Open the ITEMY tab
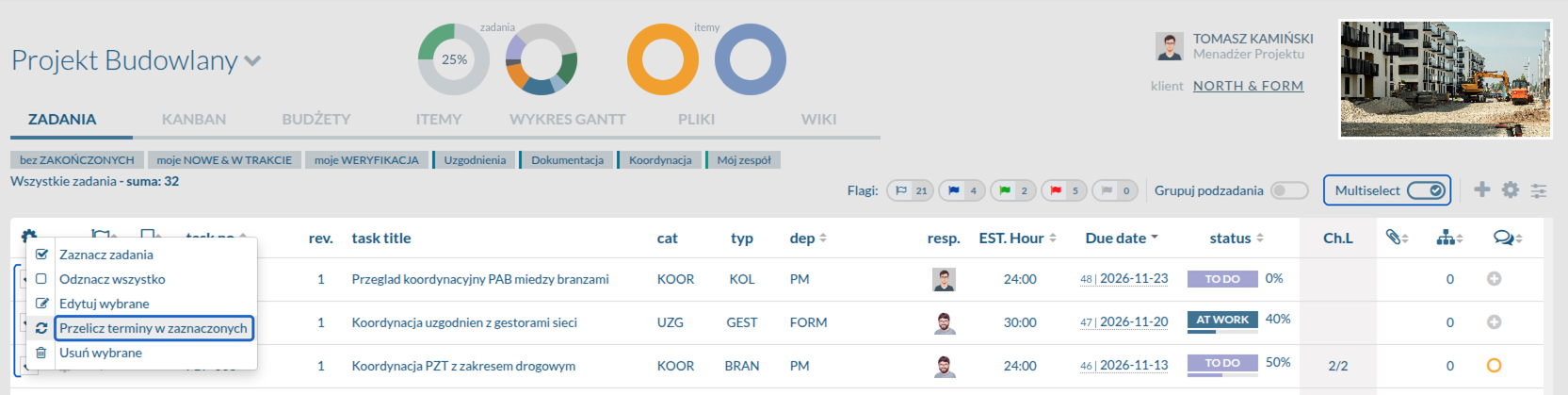 [439, 120]
